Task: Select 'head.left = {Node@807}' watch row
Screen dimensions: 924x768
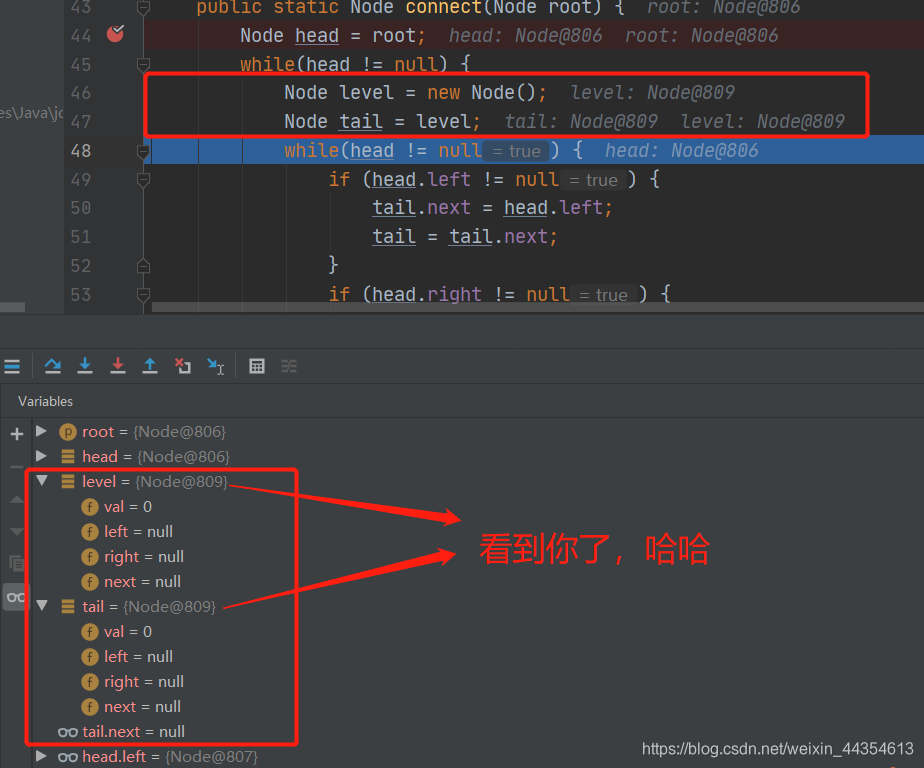Action: [158, 756]
